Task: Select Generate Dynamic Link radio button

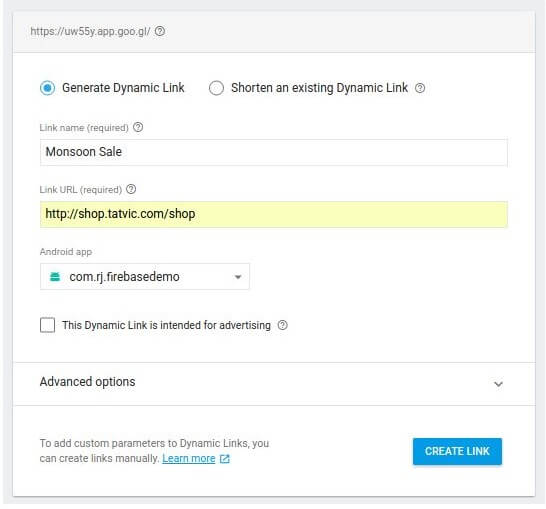Action: click(x=47, y=88)
